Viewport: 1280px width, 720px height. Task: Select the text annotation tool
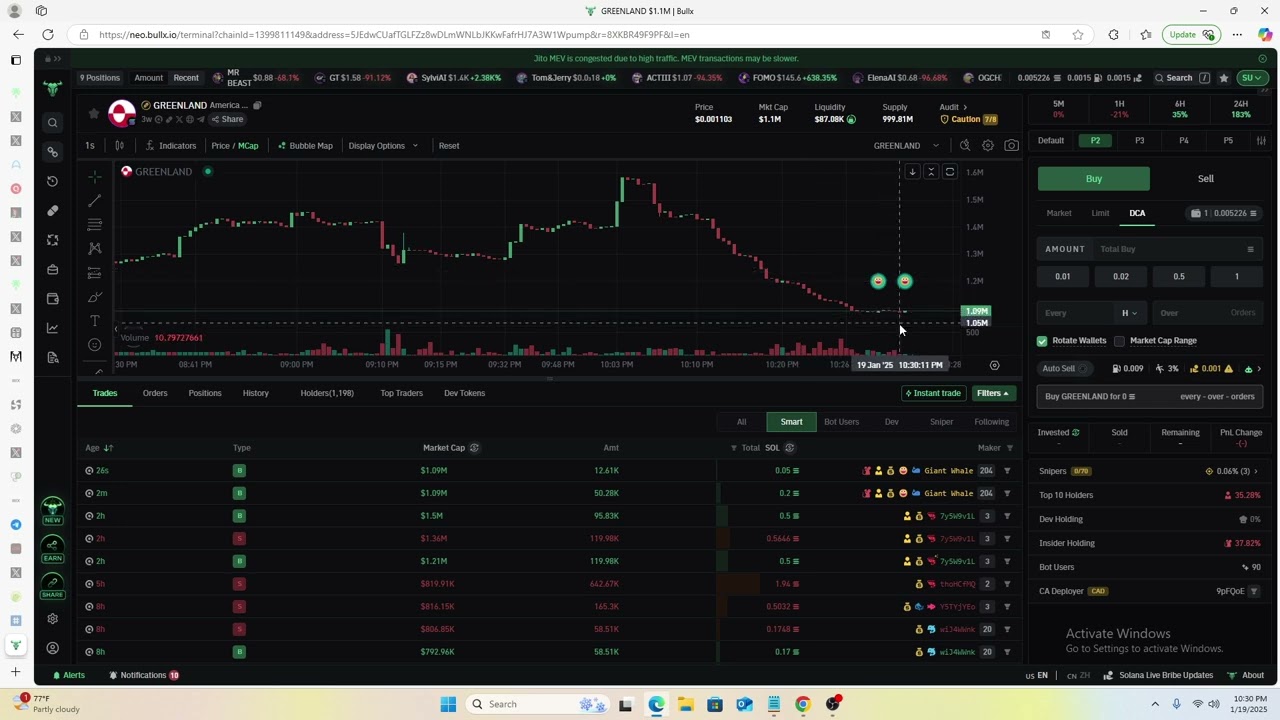click(94, 321)
